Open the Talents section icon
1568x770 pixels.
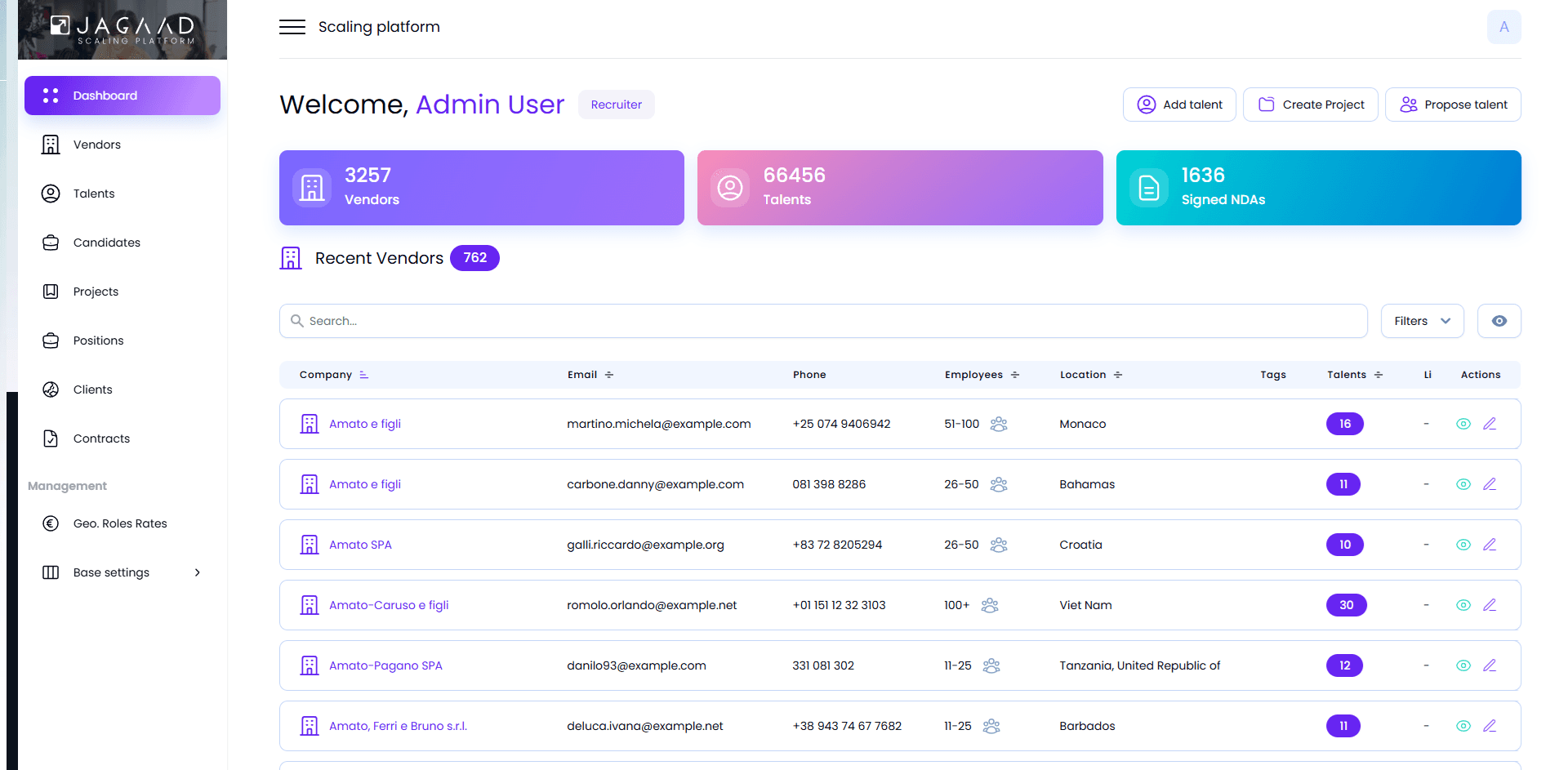[51, 194]
